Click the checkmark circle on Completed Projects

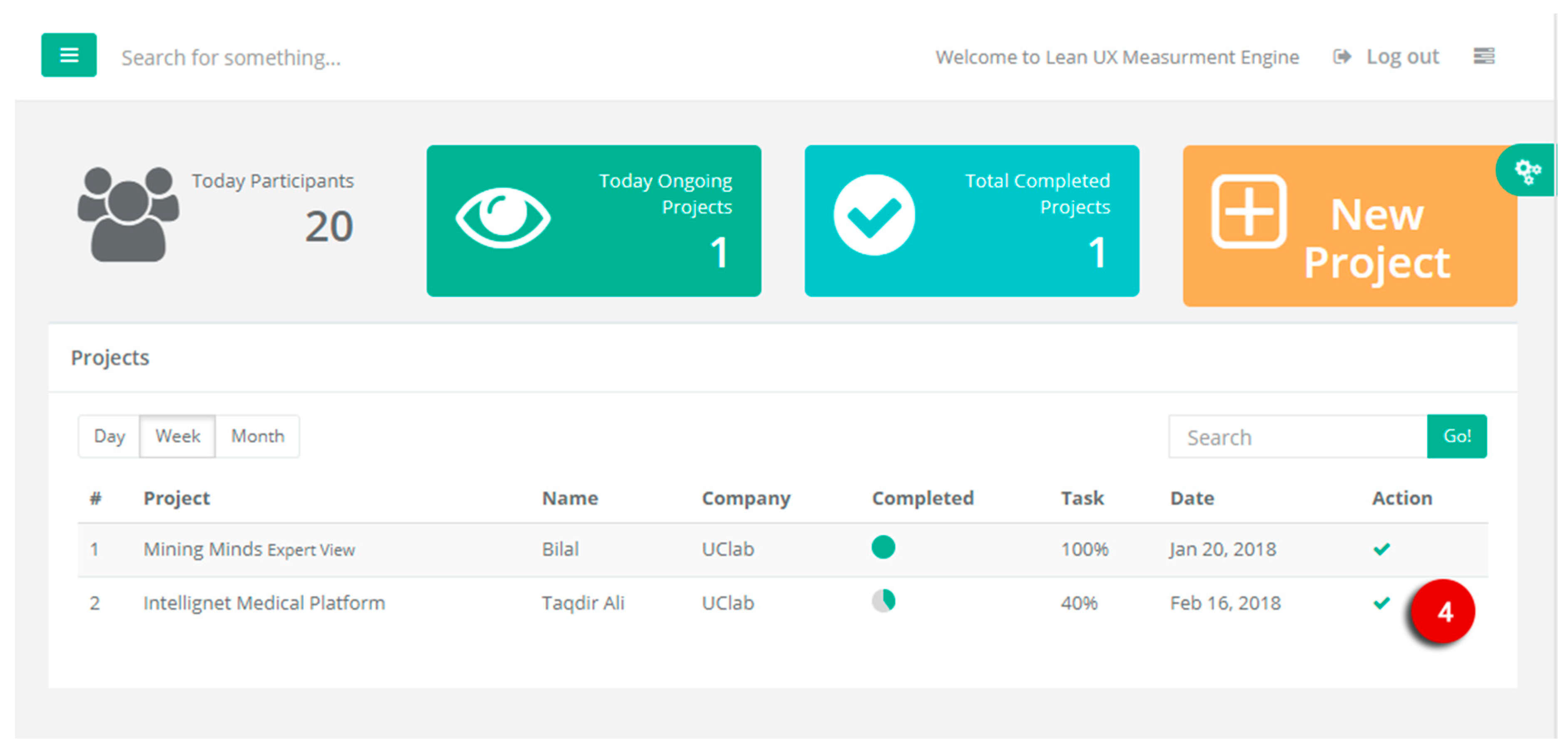point(874,215)
